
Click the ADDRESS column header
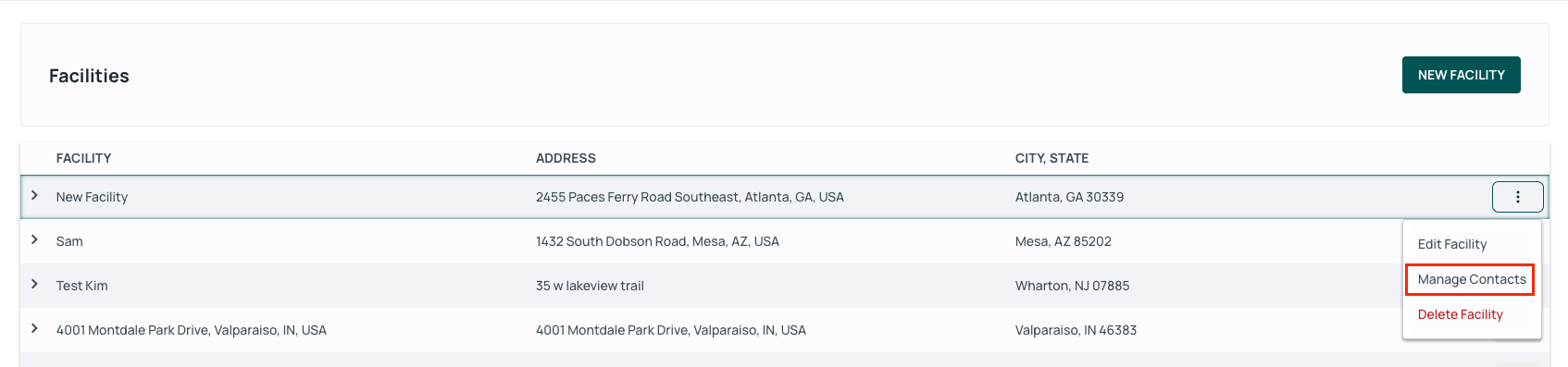point(566,158)
